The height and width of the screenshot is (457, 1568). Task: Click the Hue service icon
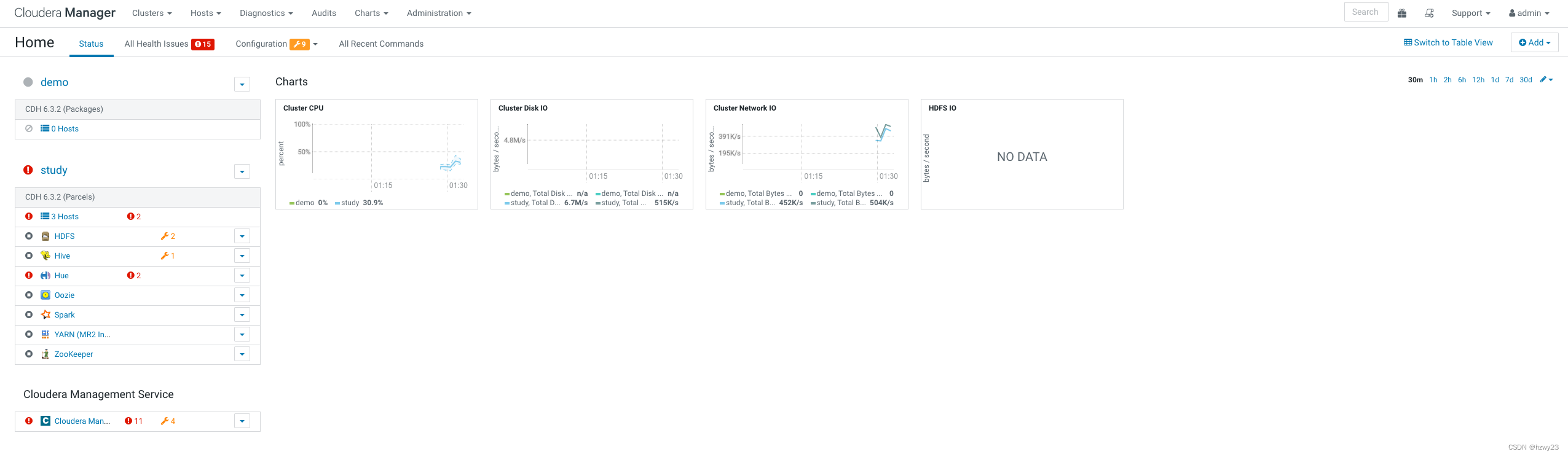point(45,276)
